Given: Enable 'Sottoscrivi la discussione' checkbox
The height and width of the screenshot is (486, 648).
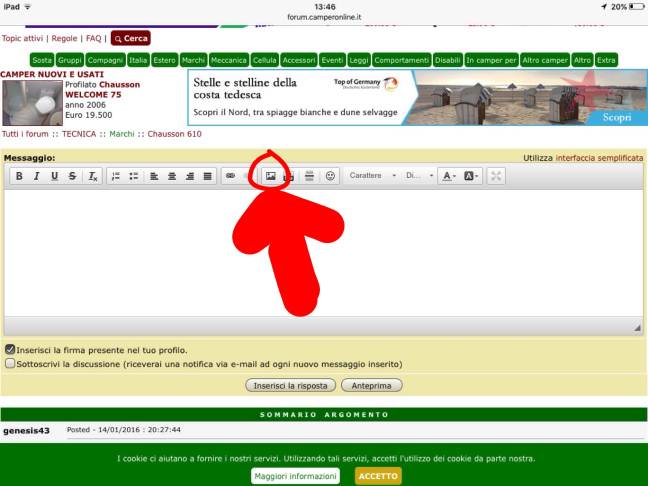Looking at the screenshot, I should pos(10,364).
